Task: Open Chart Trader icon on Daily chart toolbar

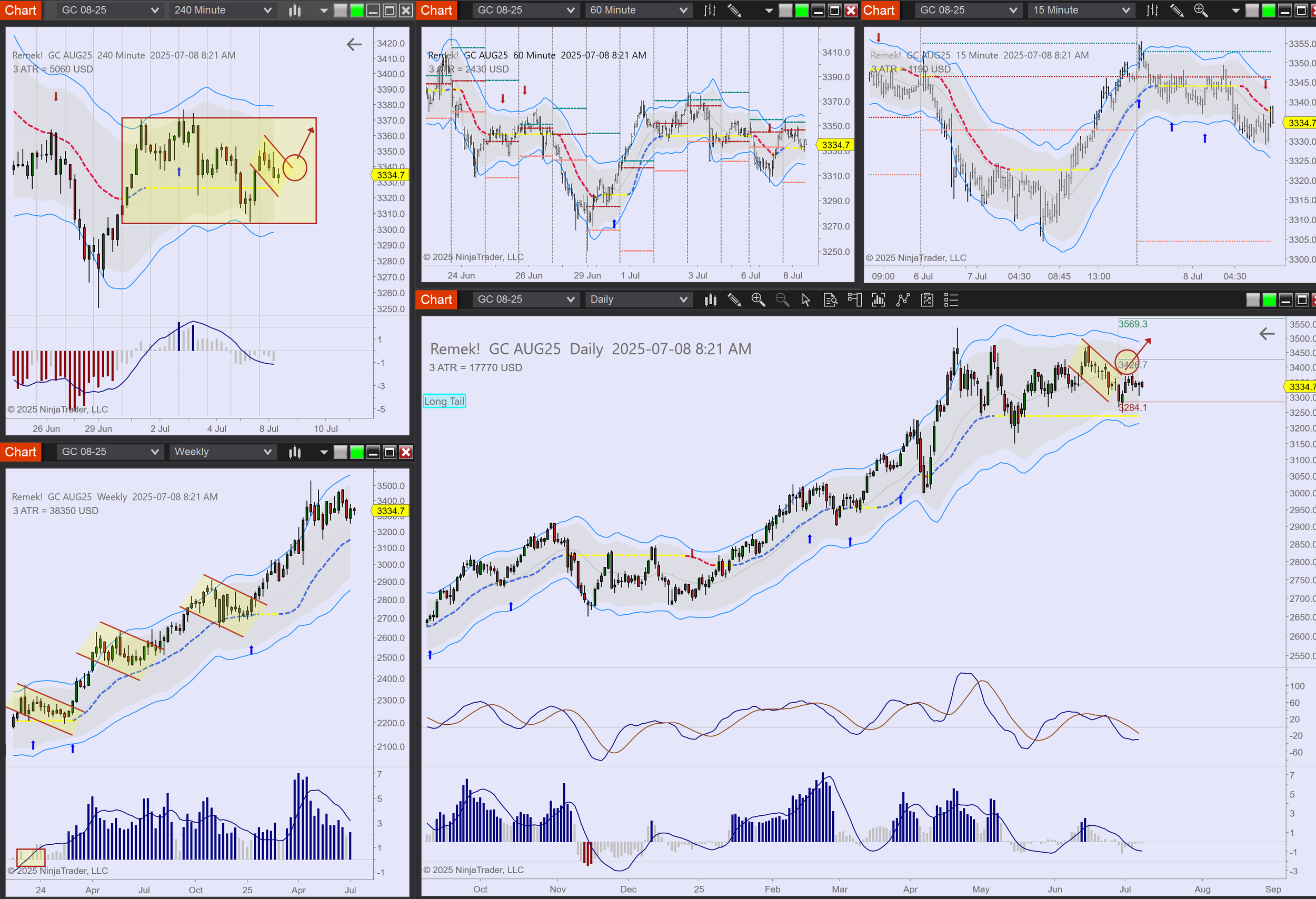Action: point(854,299)
